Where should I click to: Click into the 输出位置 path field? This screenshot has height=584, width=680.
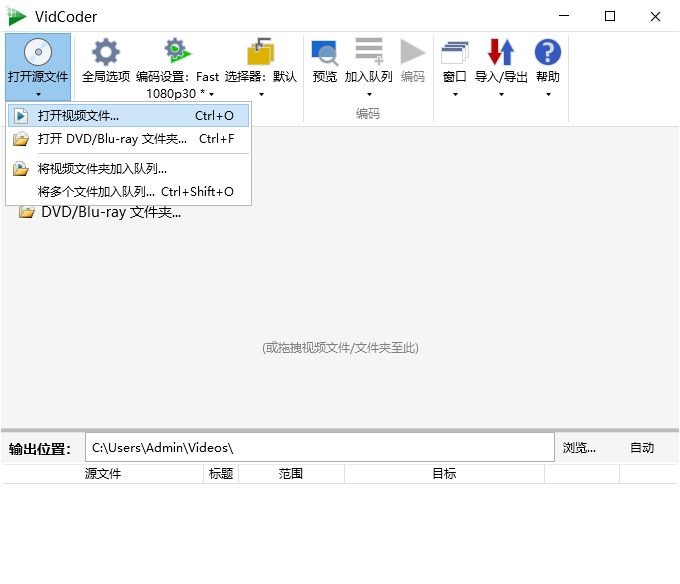(x=320, y=447)
